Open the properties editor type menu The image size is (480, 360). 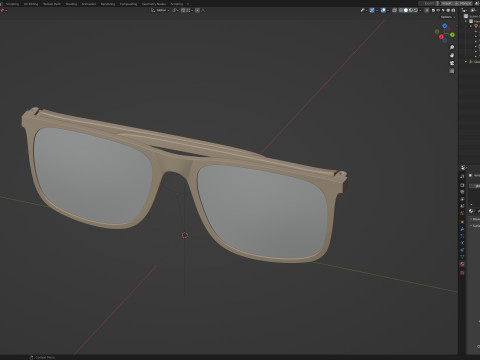(x=464, y=167)
